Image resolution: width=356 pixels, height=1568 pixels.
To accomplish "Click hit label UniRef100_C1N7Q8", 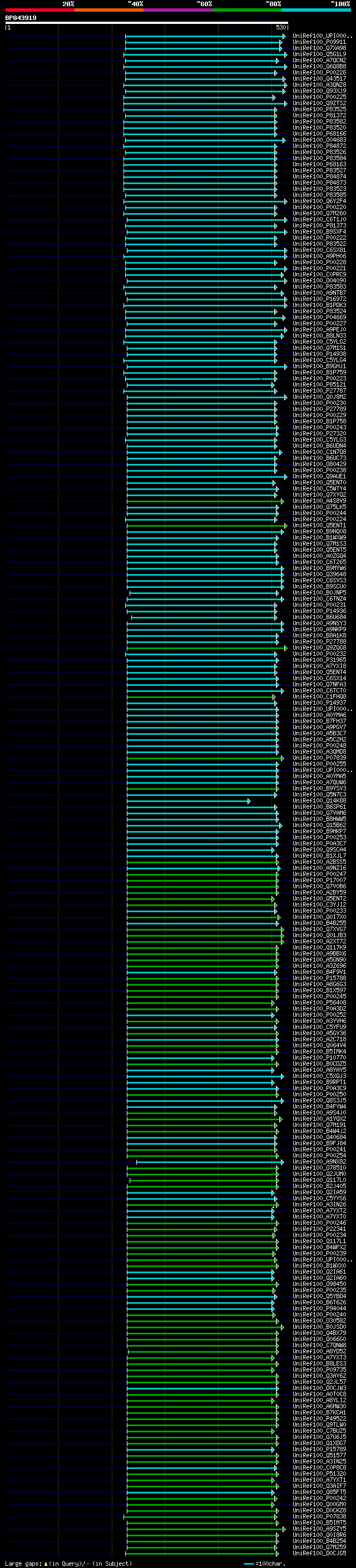I will [319, 452].
